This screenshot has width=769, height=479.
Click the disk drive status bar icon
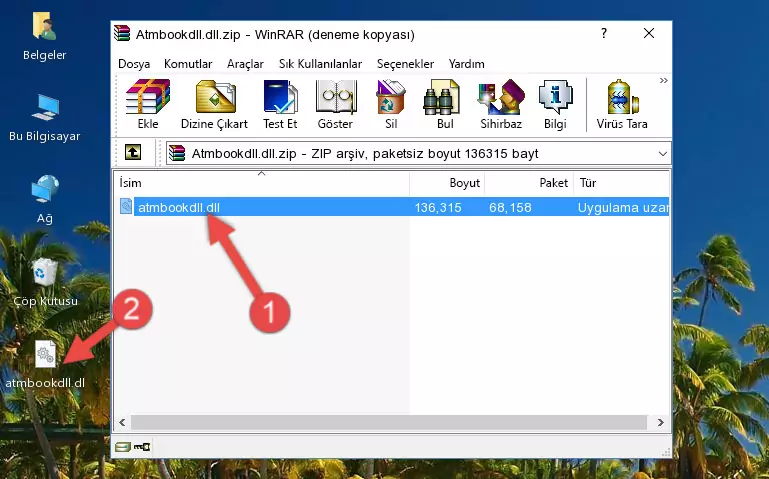pos(123,446)
